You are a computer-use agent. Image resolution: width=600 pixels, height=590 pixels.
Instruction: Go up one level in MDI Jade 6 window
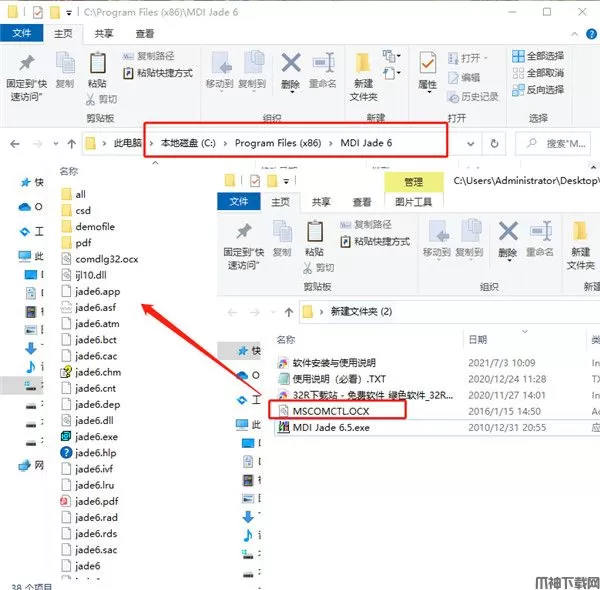pyautogui.click(x=72, y=144)
